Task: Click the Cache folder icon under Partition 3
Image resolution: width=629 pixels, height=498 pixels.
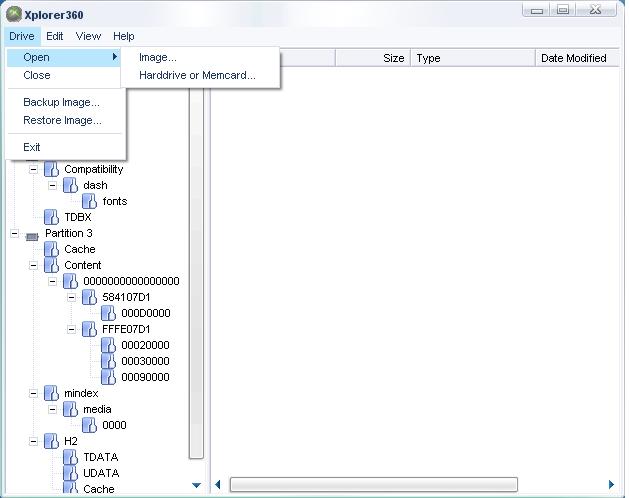Action: coord(51,249)
